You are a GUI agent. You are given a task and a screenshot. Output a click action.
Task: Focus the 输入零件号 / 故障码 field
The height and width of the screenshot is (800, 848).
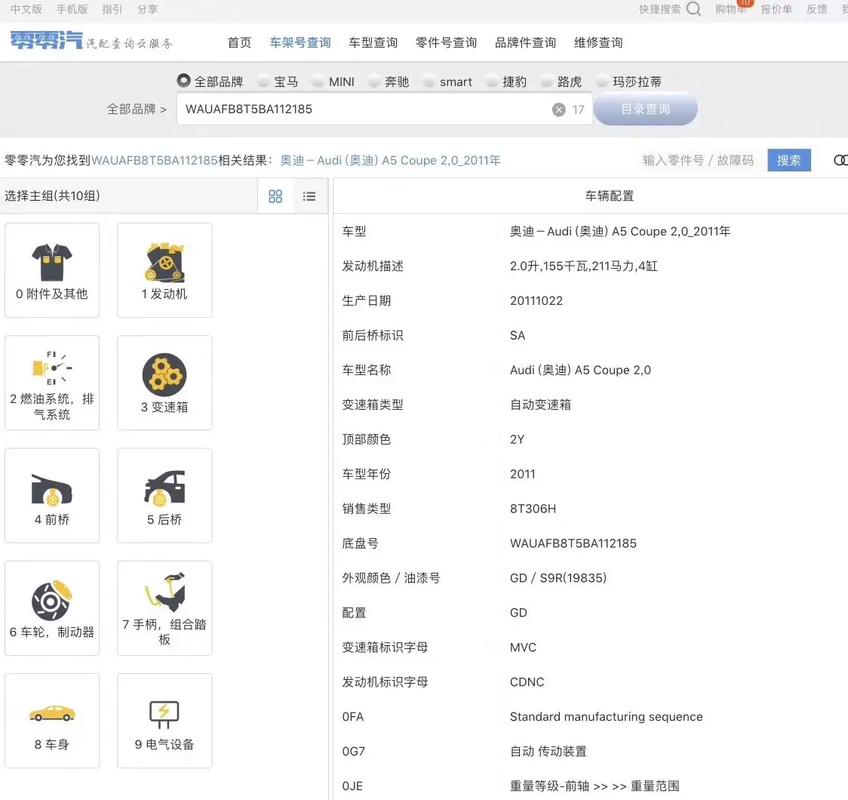pos(698,160)
